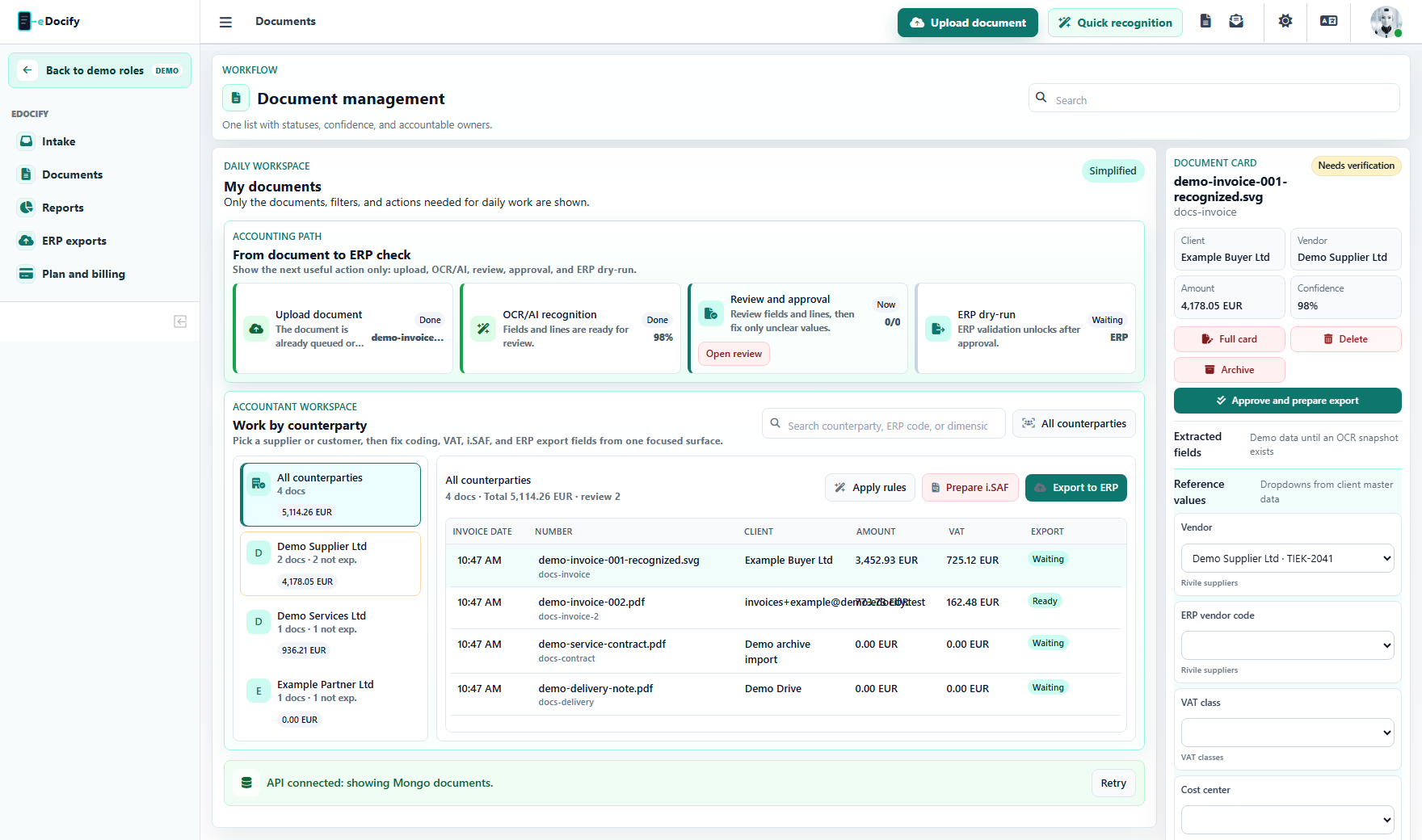
Task: Focus the counterparty search field
Action: click(884, 423)
